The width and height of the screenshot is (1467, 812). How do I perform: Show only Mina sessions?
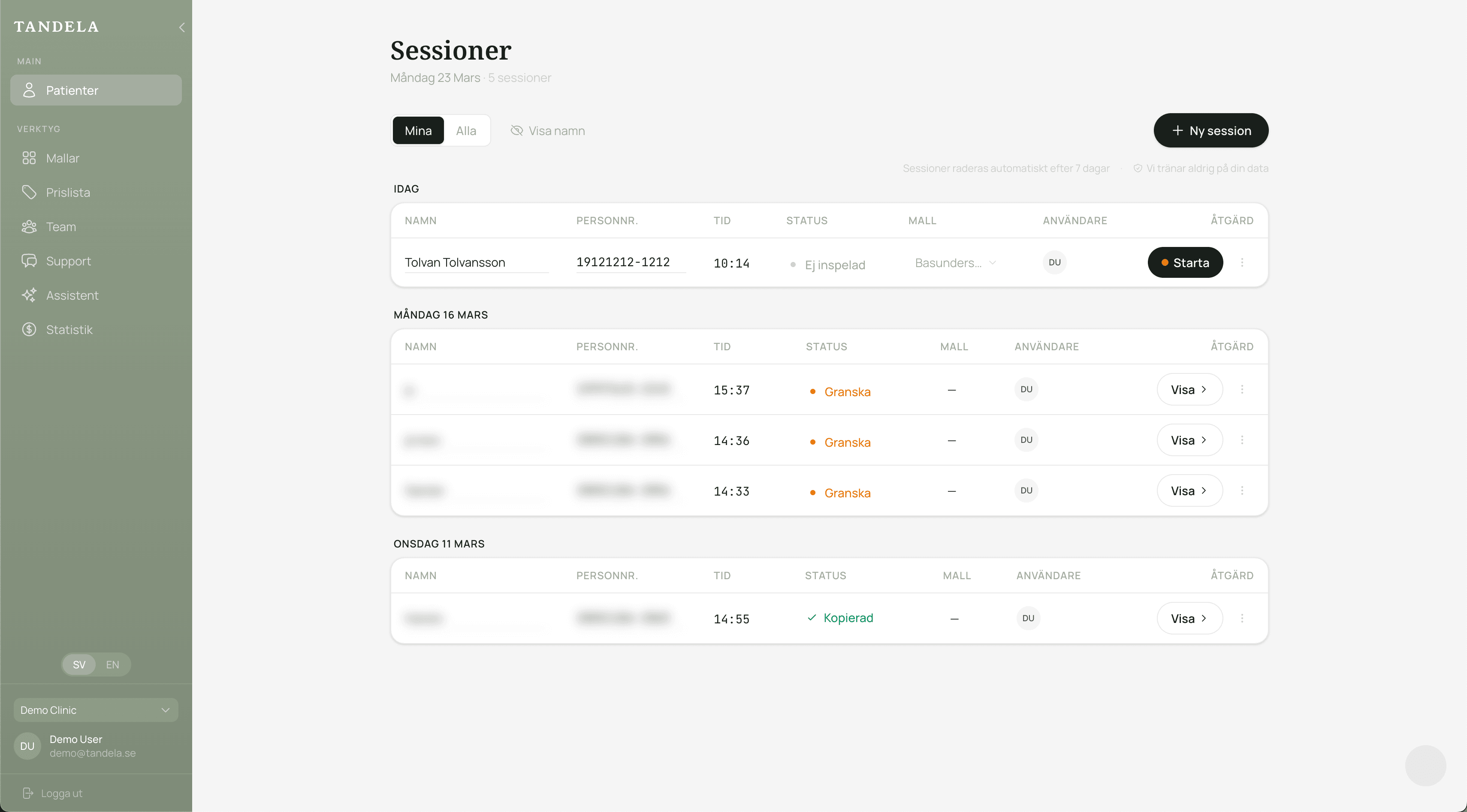[418, 131]
